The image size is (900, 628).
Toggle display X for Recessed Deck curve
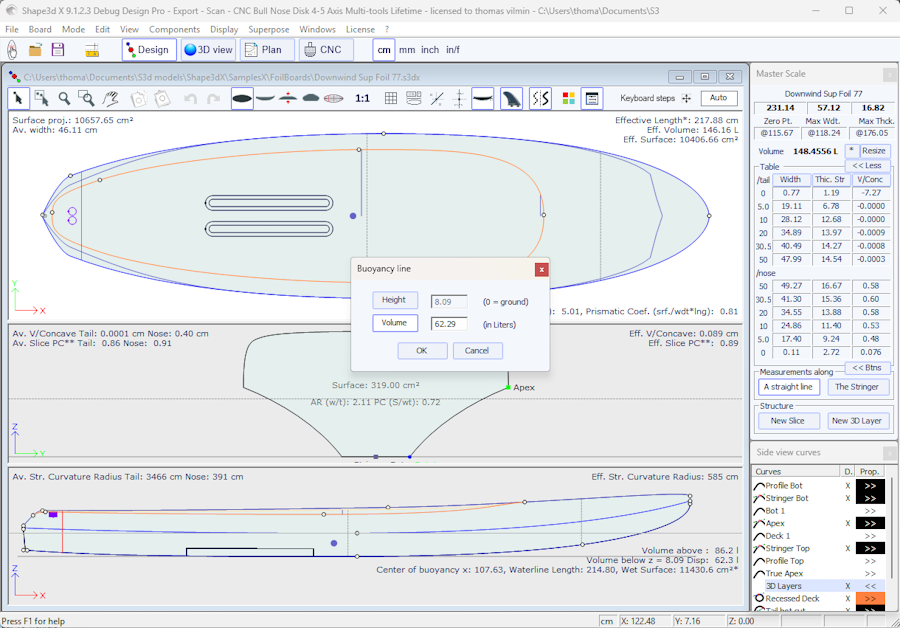847,598
